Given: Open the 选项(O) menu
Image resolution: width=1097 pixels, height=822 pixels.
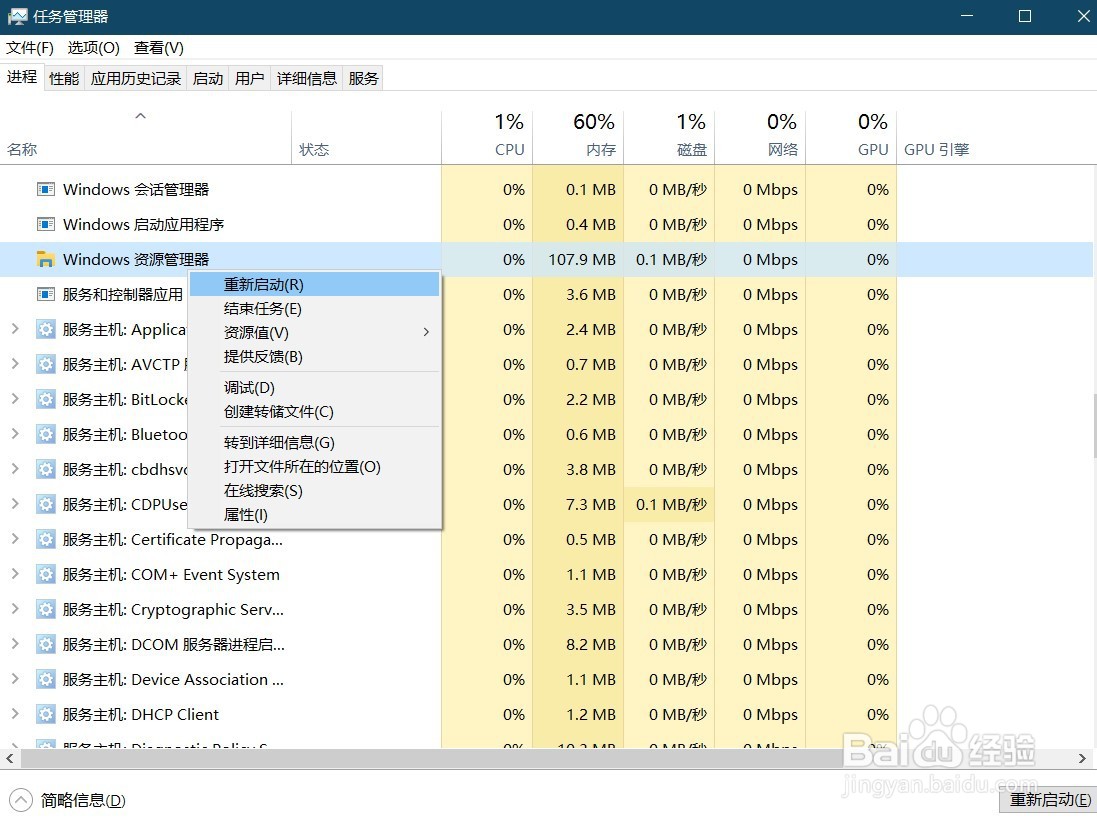Looking at the screenshot, I should (93, 48).
